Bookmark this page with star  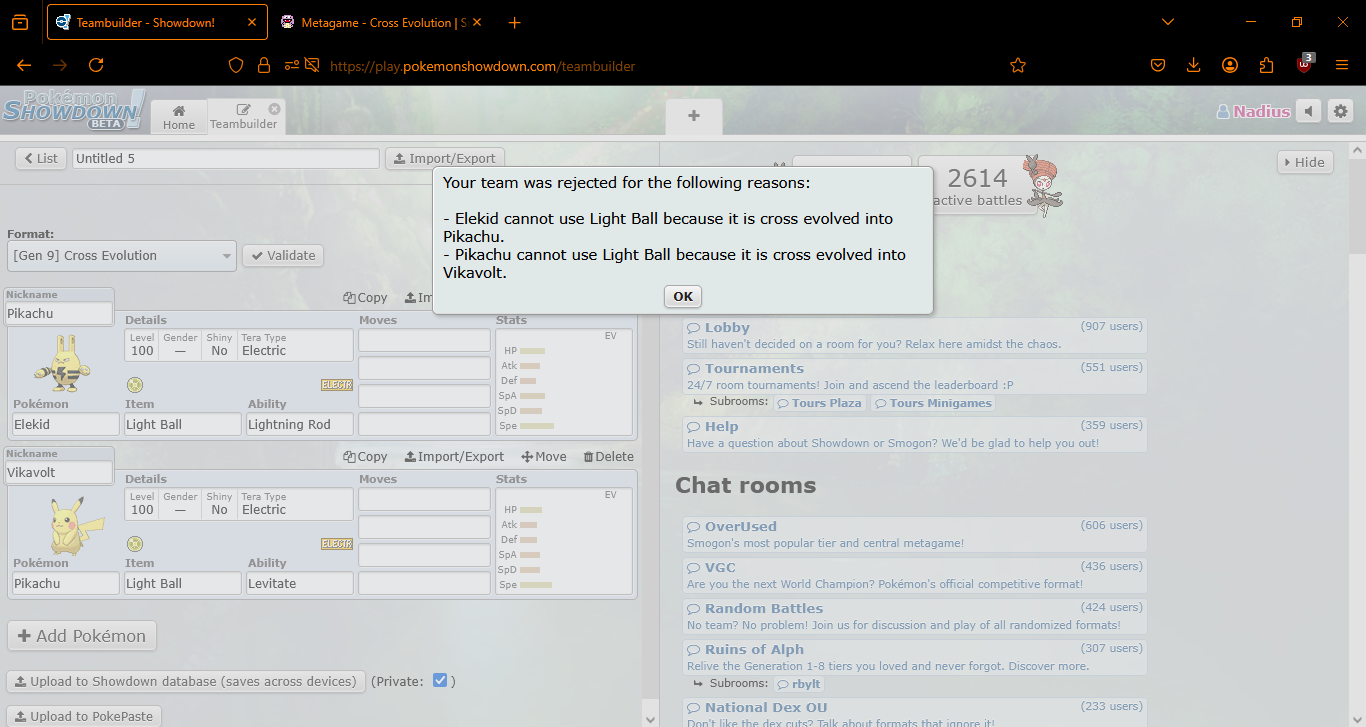click(x=1018, y=65)
